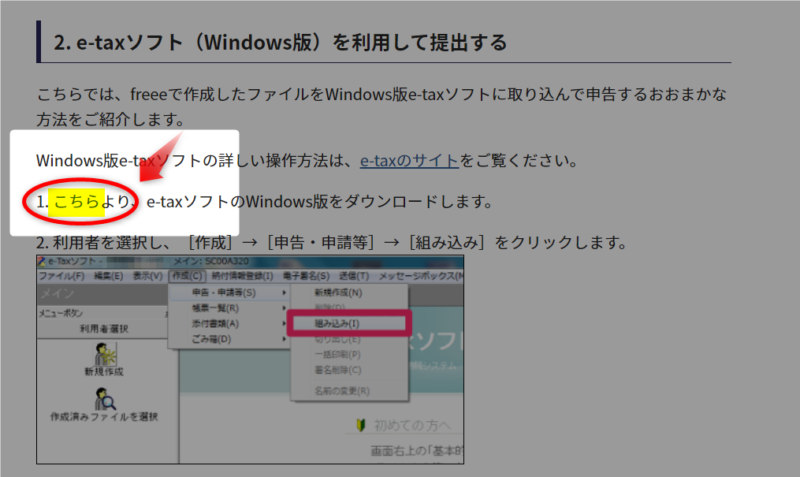Open 電子署名(S) menu in e-Tax window

tap(306, 276)
